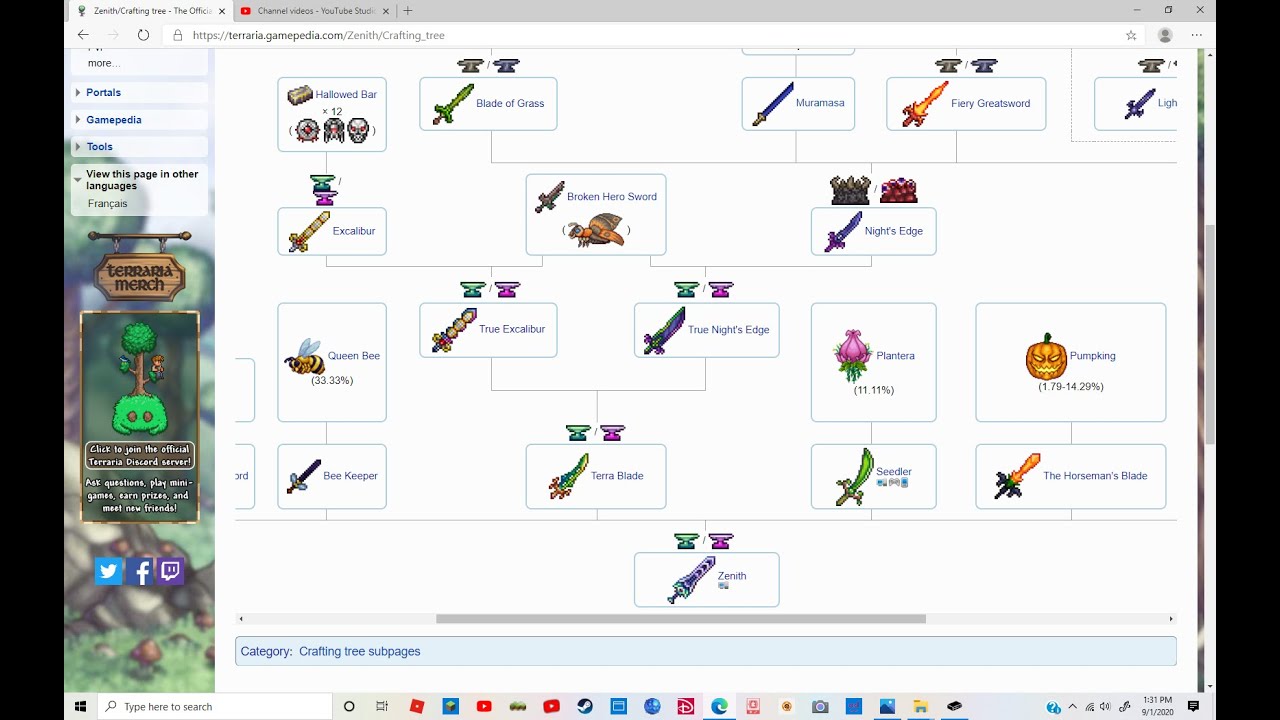Click the Terraria Discord server ad
Screen dimensions: 1280x720
[x=140, y=417]
